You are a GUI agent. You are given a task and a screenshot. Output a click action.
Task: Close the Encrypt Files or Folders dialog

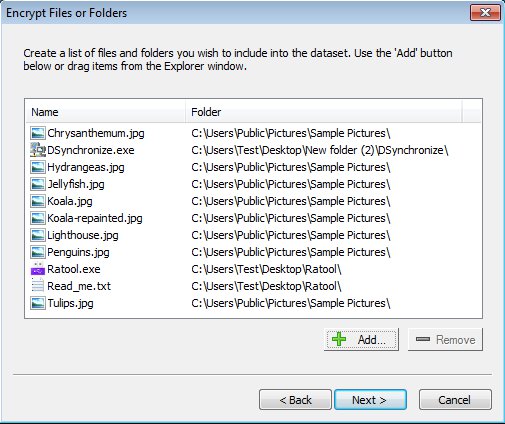(x=485, y=13)
